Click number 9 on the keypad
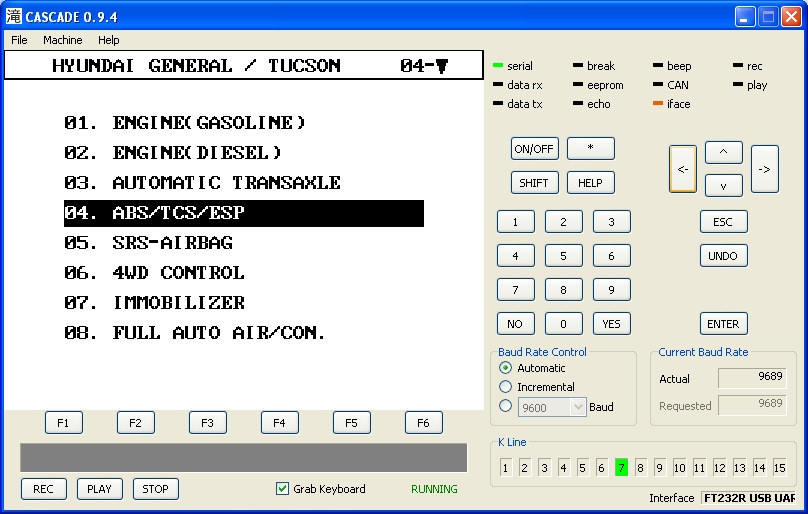808x514 pixels. [x=612, y=290]
